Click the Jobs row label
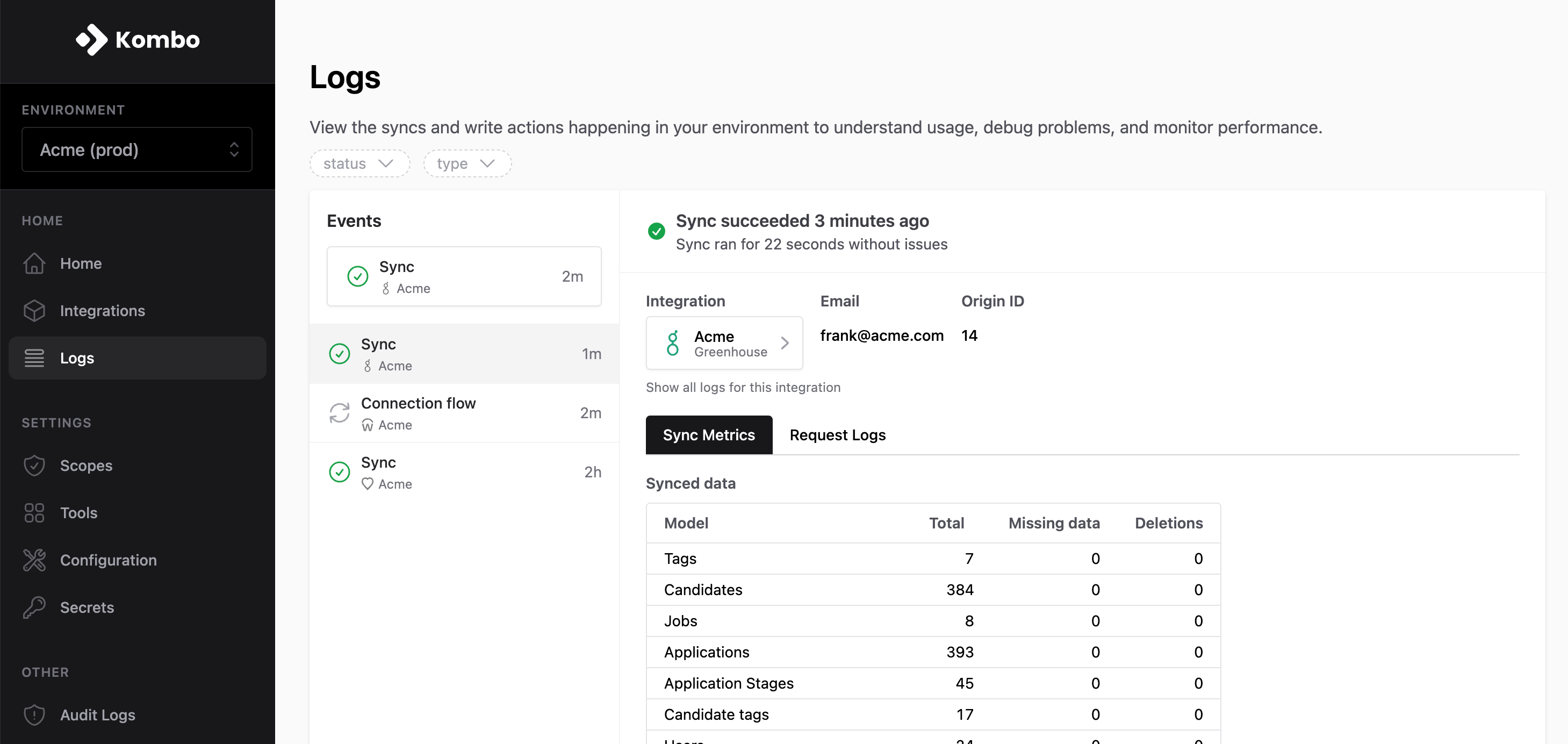This screenshot has height=744, width=1568. (x=680, y=621)
